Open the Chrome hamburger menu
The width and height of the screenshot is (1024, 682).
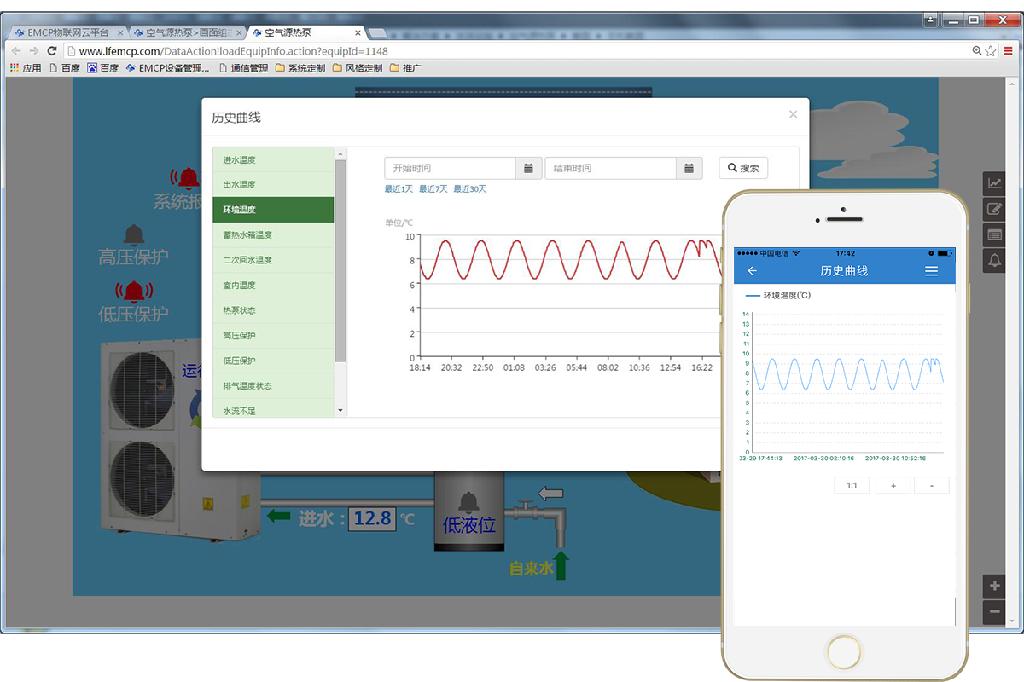click(x=1008, y=50)
